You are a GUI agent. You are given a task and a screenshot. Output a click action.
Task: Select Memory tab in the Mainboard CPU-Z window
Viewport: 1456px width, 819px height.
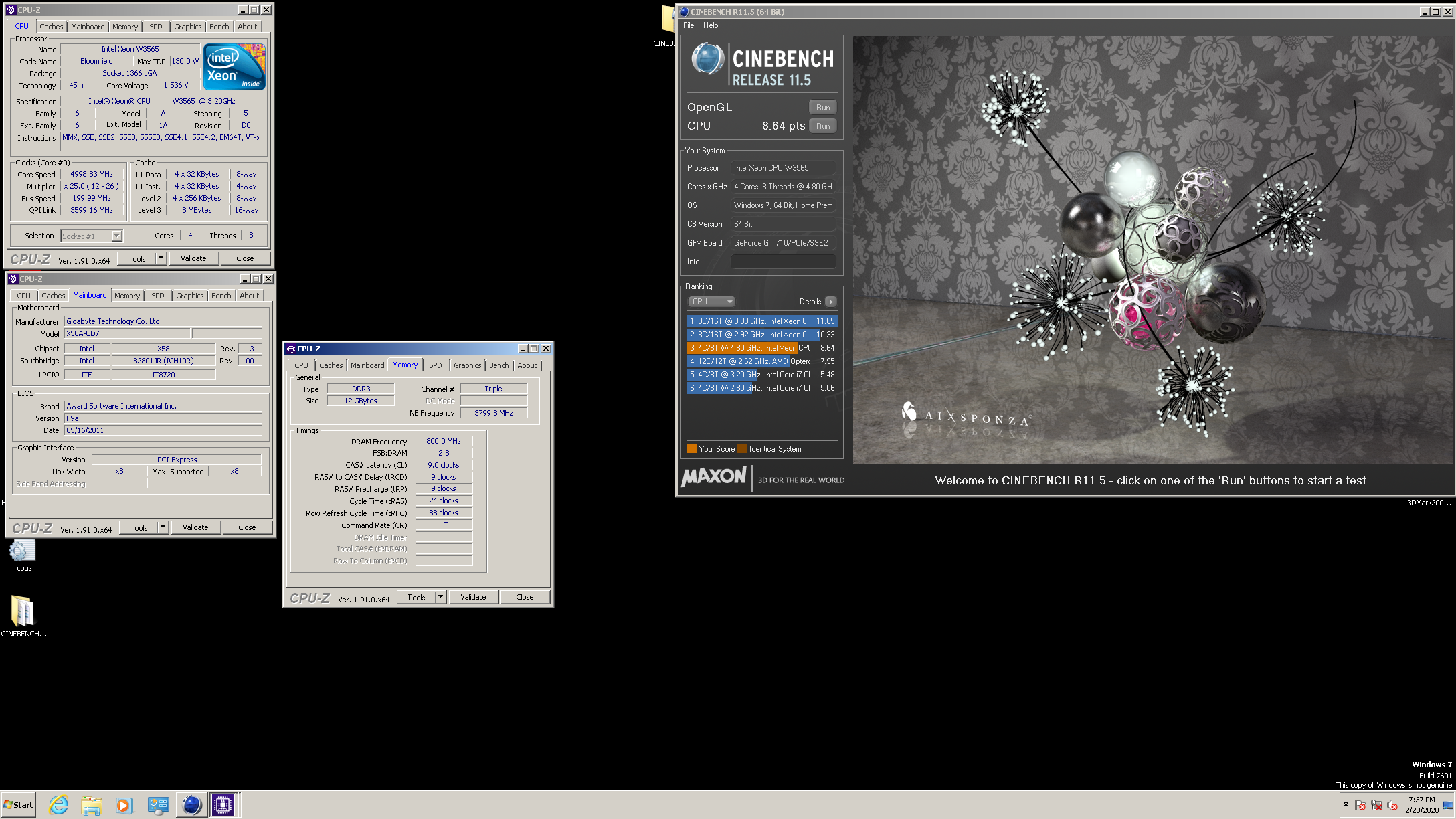[x=127, y=296]
